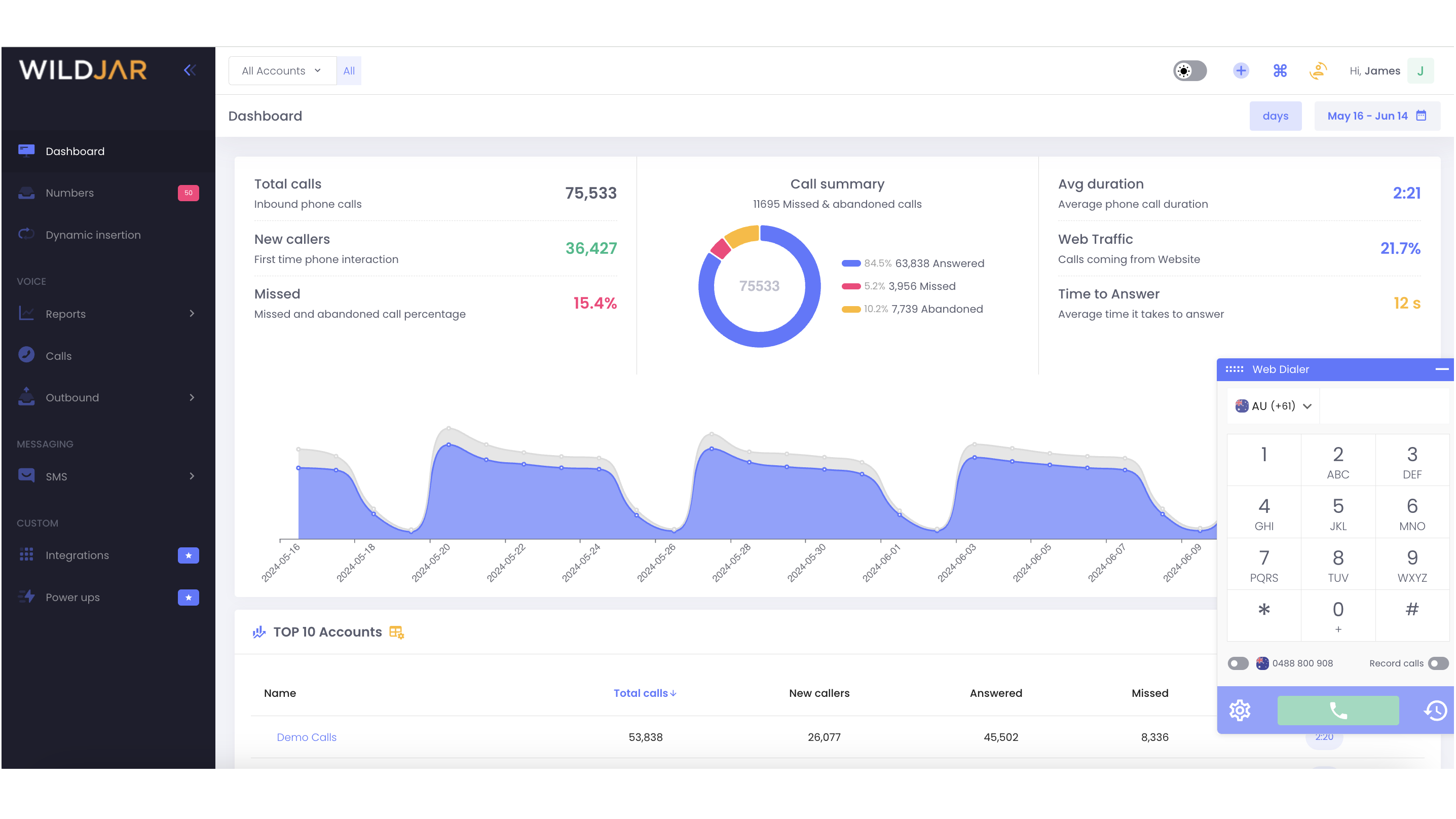Open Web Dialer settings gear
The image size is (1456, 819).
(1241, 711)
